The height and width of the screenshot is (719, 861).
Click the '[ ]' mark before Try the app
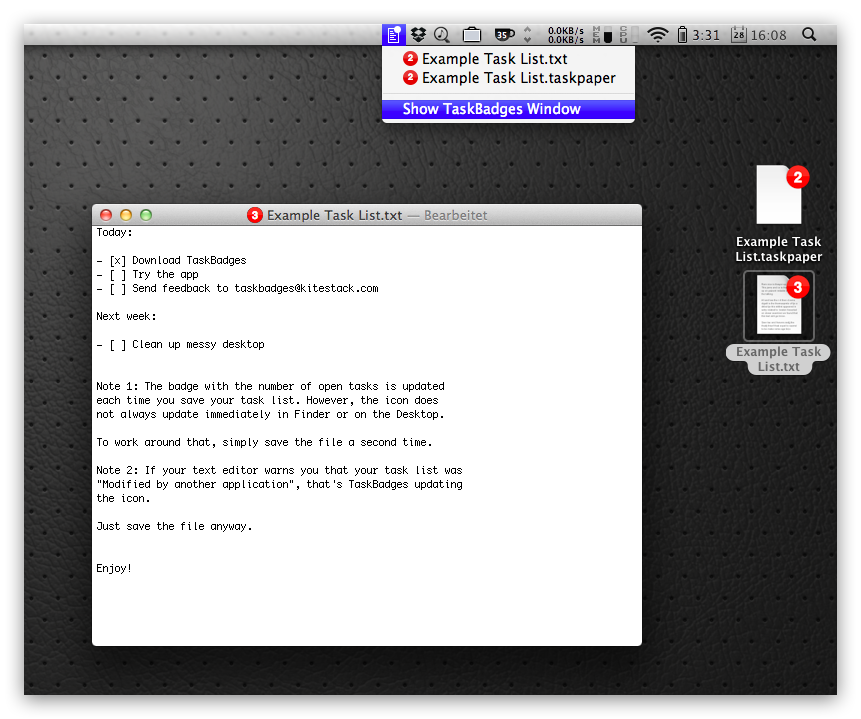pyautogui.click(x=118, y=275)
